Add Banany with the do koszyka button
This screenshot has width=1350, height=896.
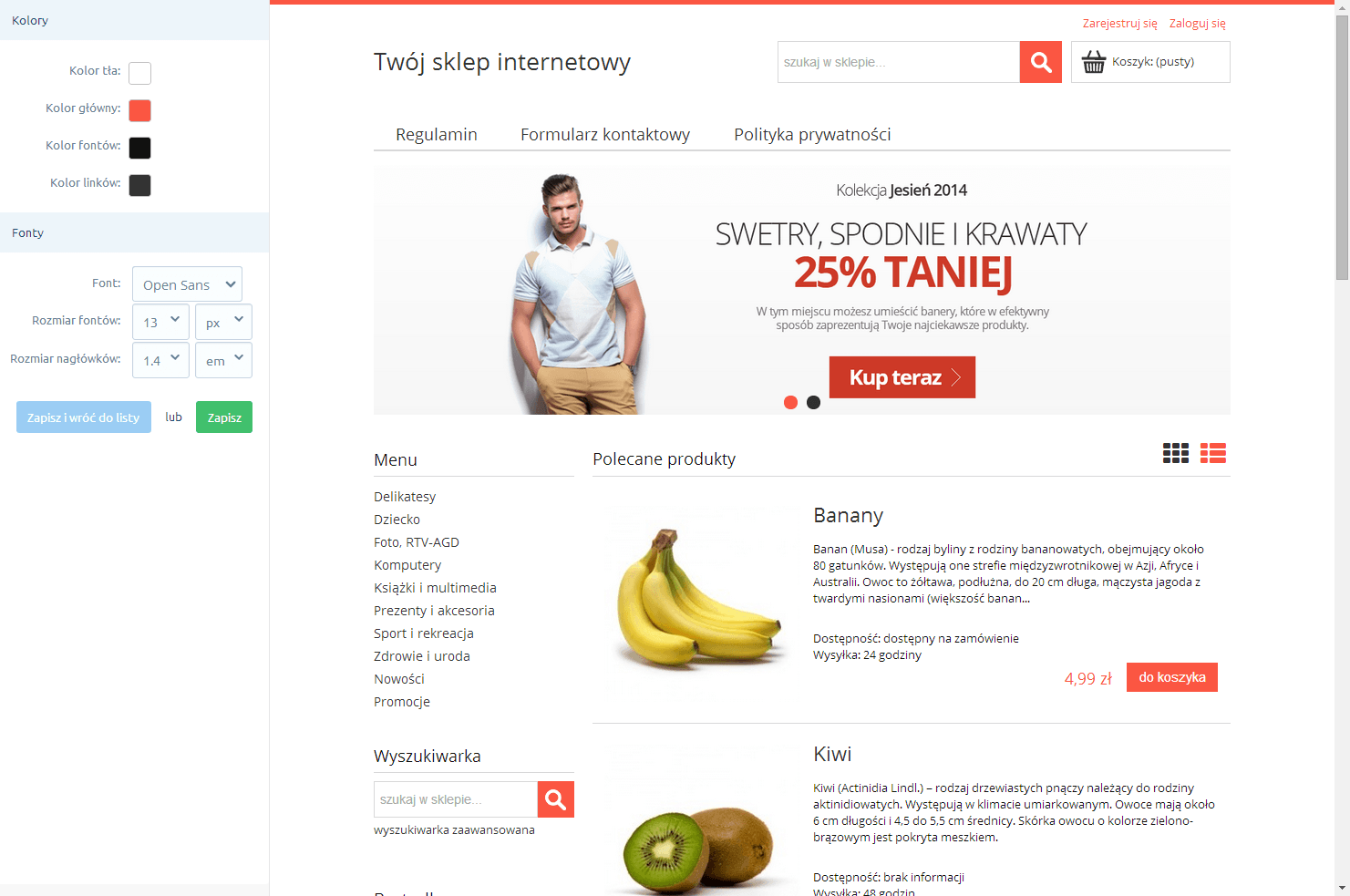click(x=1172, y=677)
